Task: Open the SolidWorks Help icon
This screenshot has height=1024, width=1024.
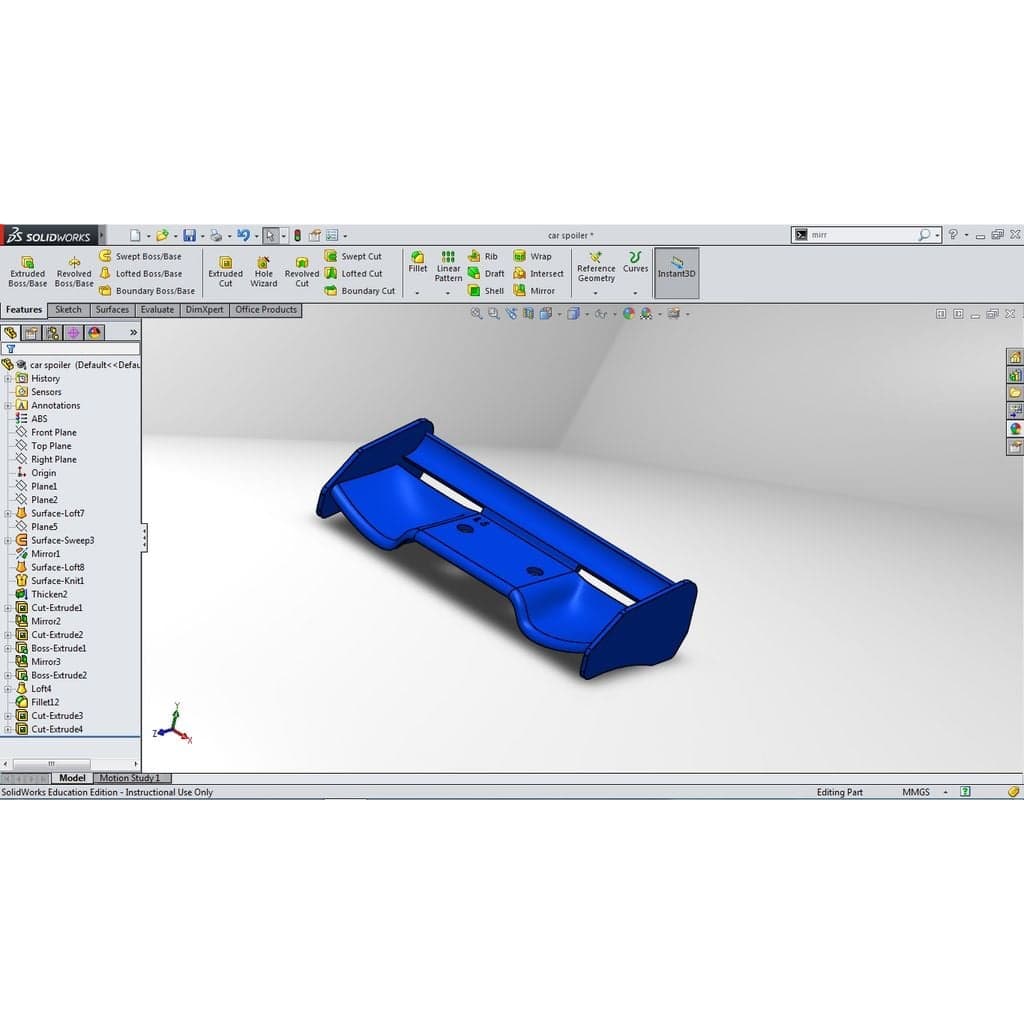Action: (953, 234)
